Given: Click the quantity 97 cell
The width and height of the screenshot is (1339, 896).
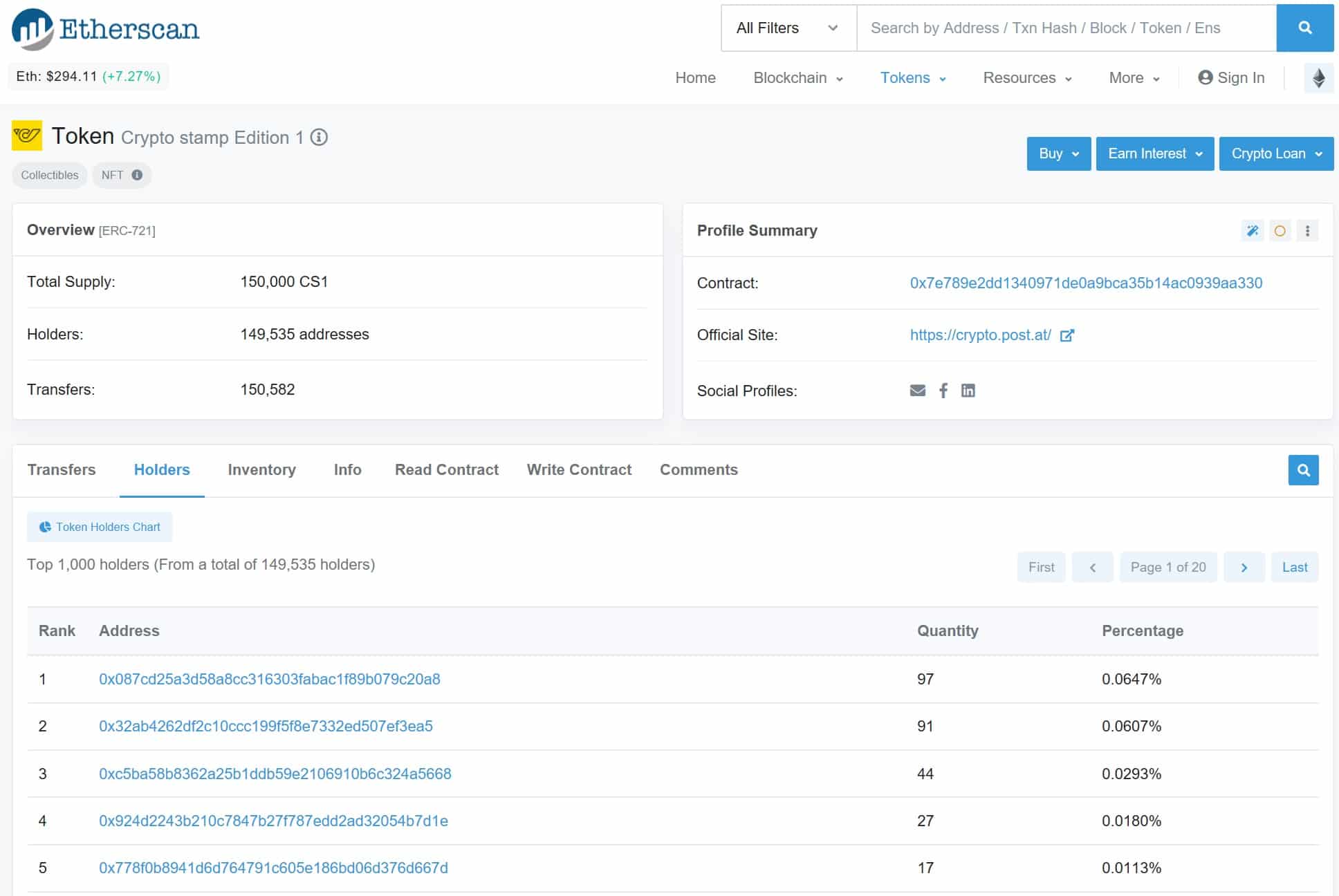Looking at the screenshot, I should pyautogui.click(x=925, y=679).
